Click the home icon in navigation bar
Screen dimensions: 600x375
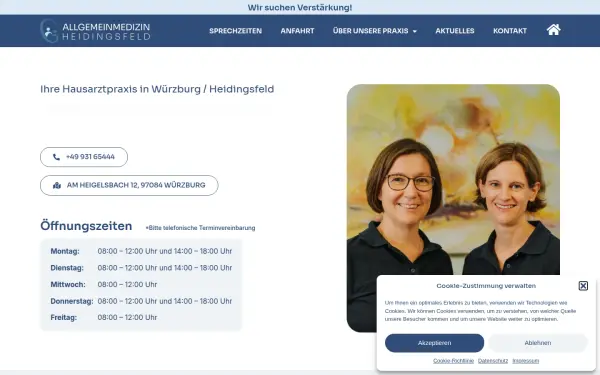coord(553,30)
